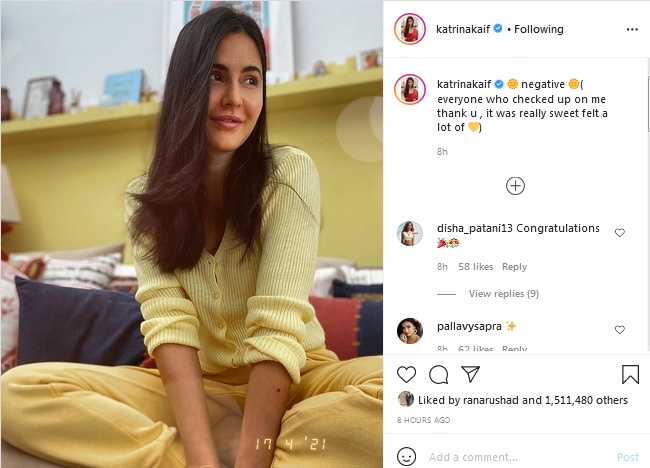650x468 pixels.
Task: Load more comments with plus circle
Action: (515, 186)
